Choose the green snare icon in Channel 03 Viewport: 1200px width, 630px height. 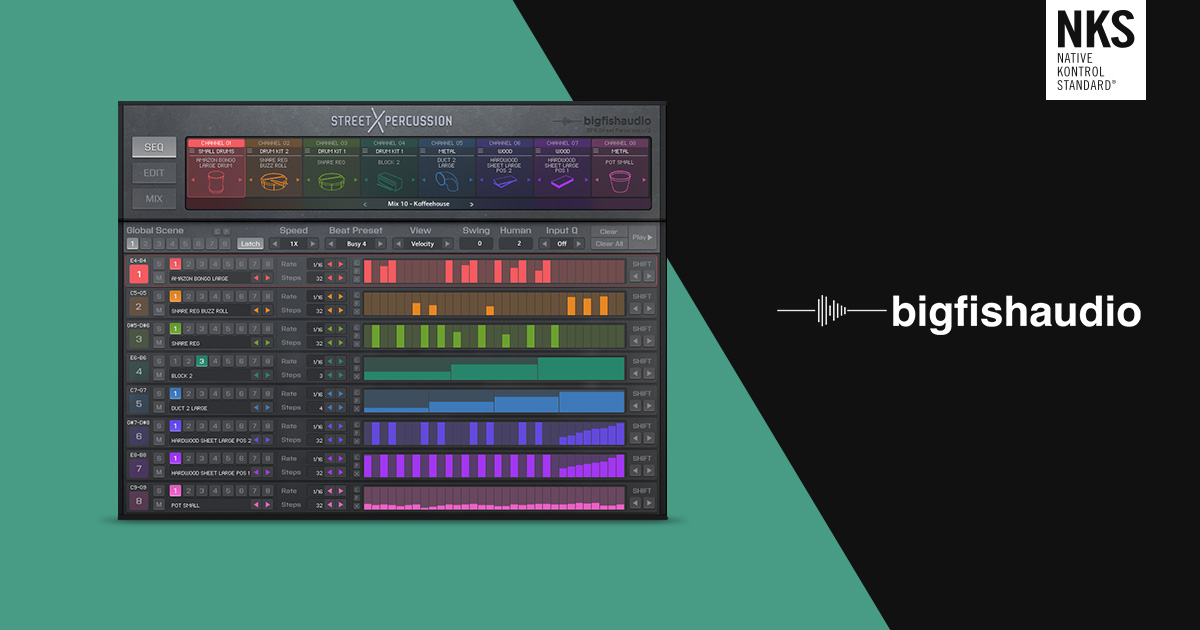(331, 182)
